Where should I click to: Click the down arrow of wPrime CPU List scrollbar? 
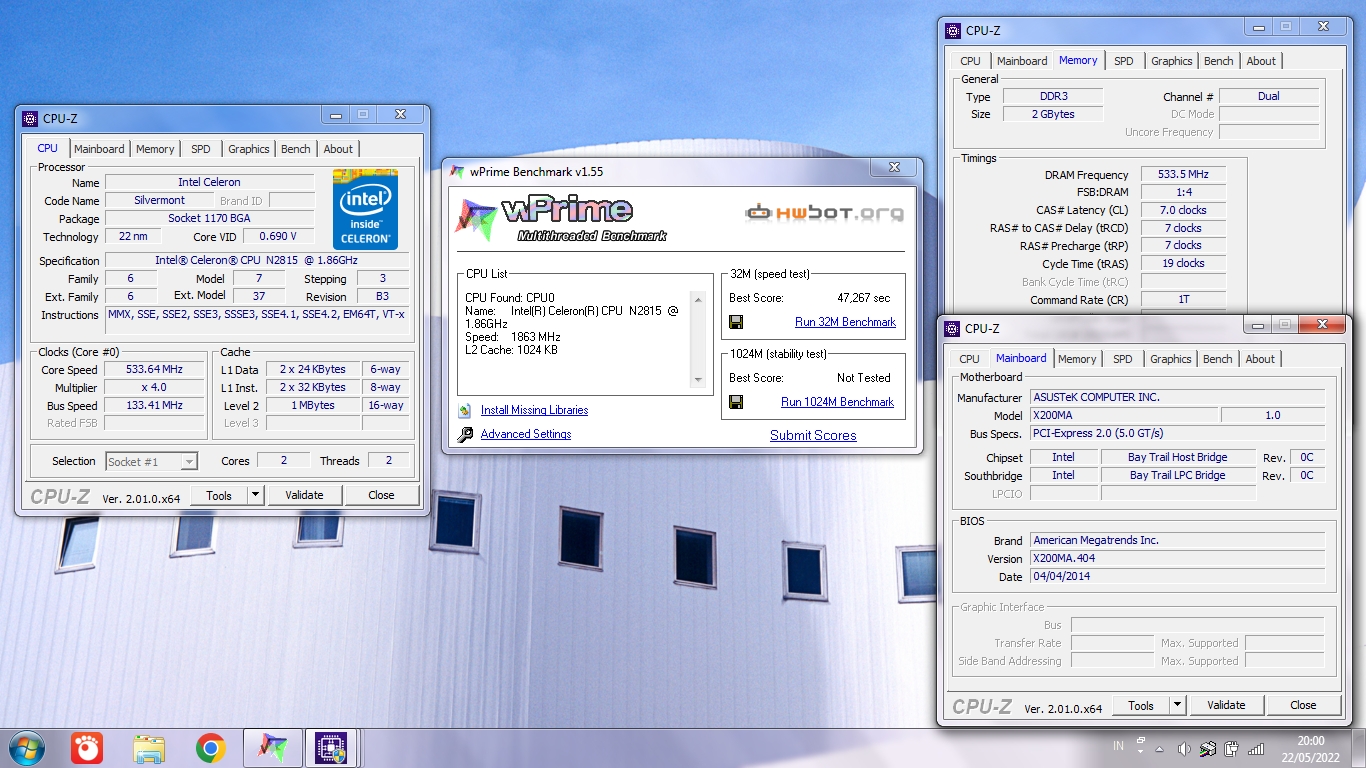click(x=698, y=380)
